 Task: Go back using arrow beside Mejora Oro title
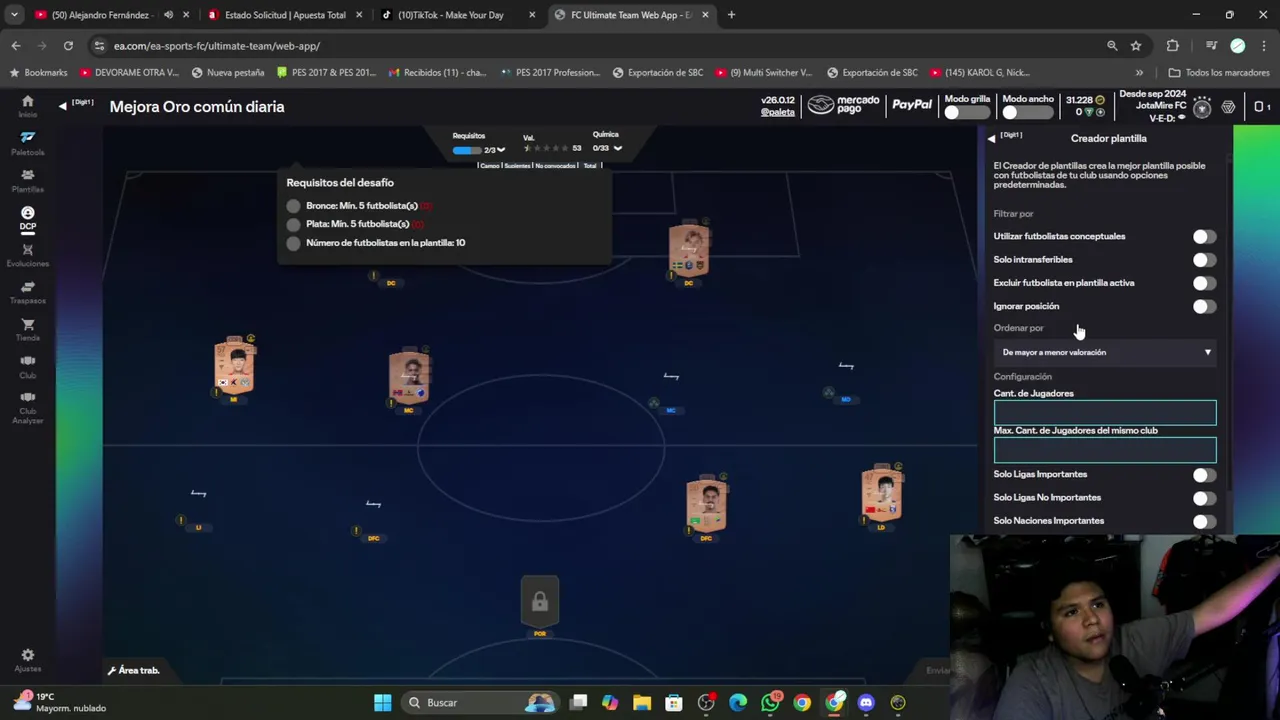[x=62, y=106]
